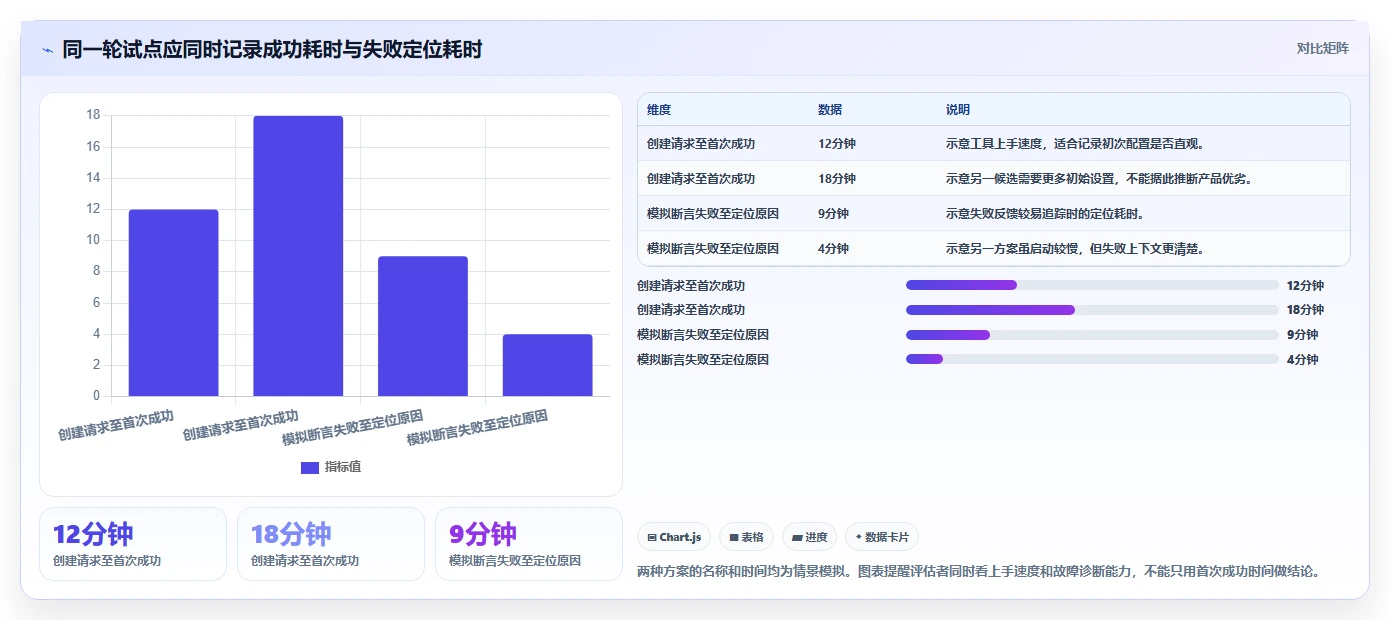This screenshot has height=620, width=1390.
Task: Click the 说明 table column header
Action: pos(958,110)
